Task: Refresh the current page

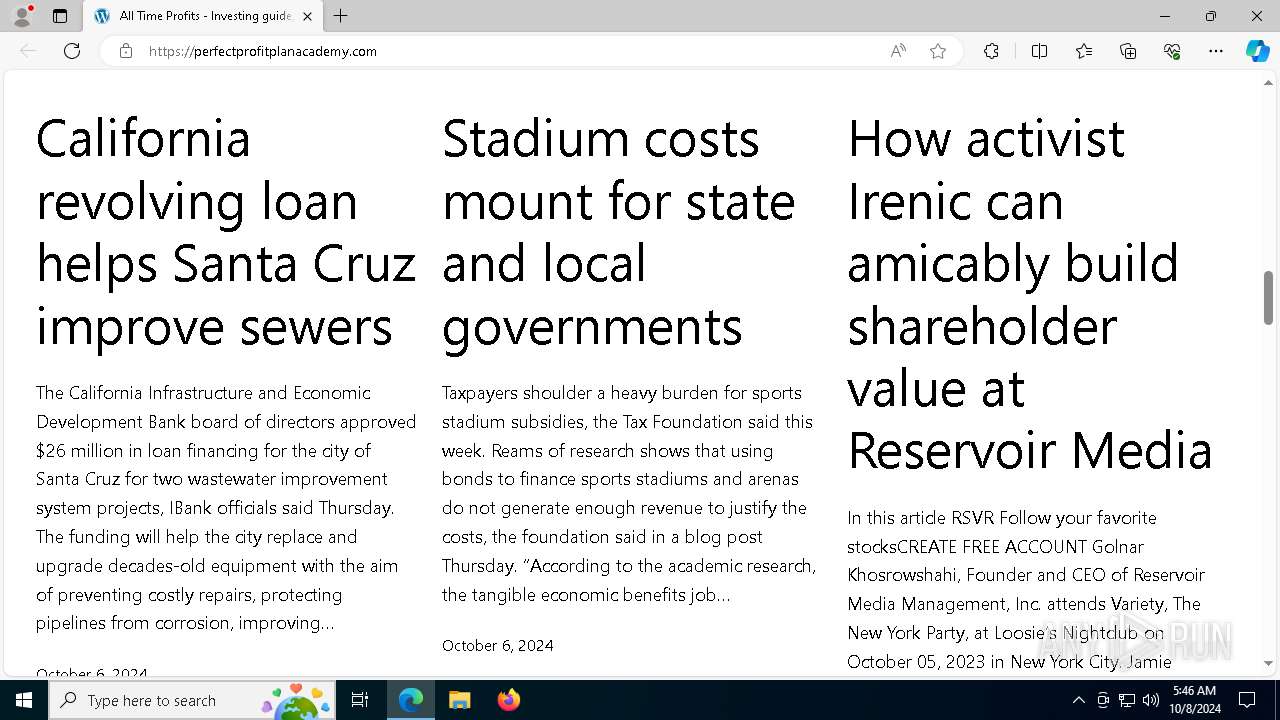Action: [72, 51]
